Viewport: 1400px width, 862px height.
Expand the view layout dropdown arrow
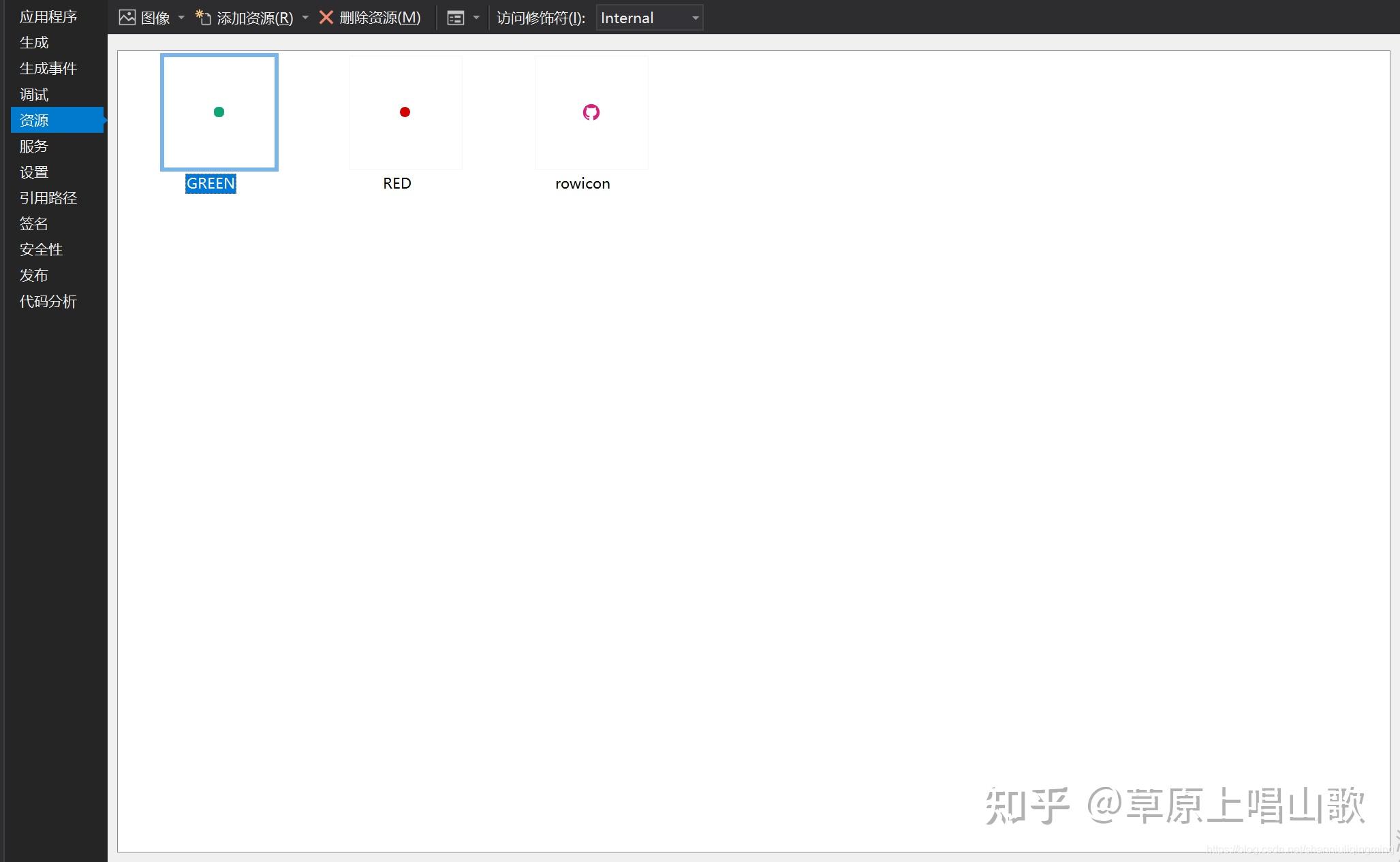click(476, 18)
